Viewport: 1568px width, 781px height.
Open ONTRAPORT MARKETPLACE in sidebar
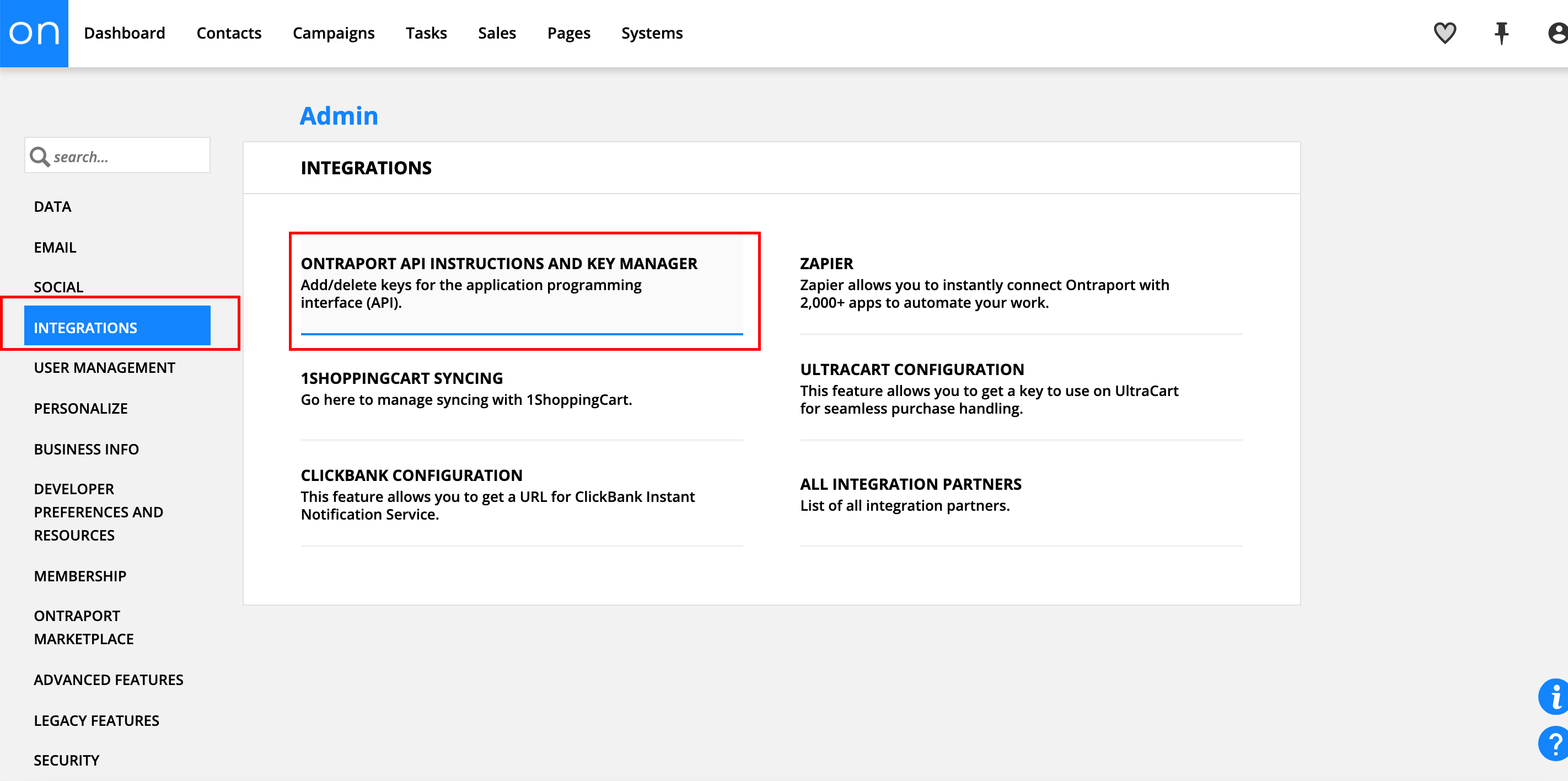(x=83, y=627)
